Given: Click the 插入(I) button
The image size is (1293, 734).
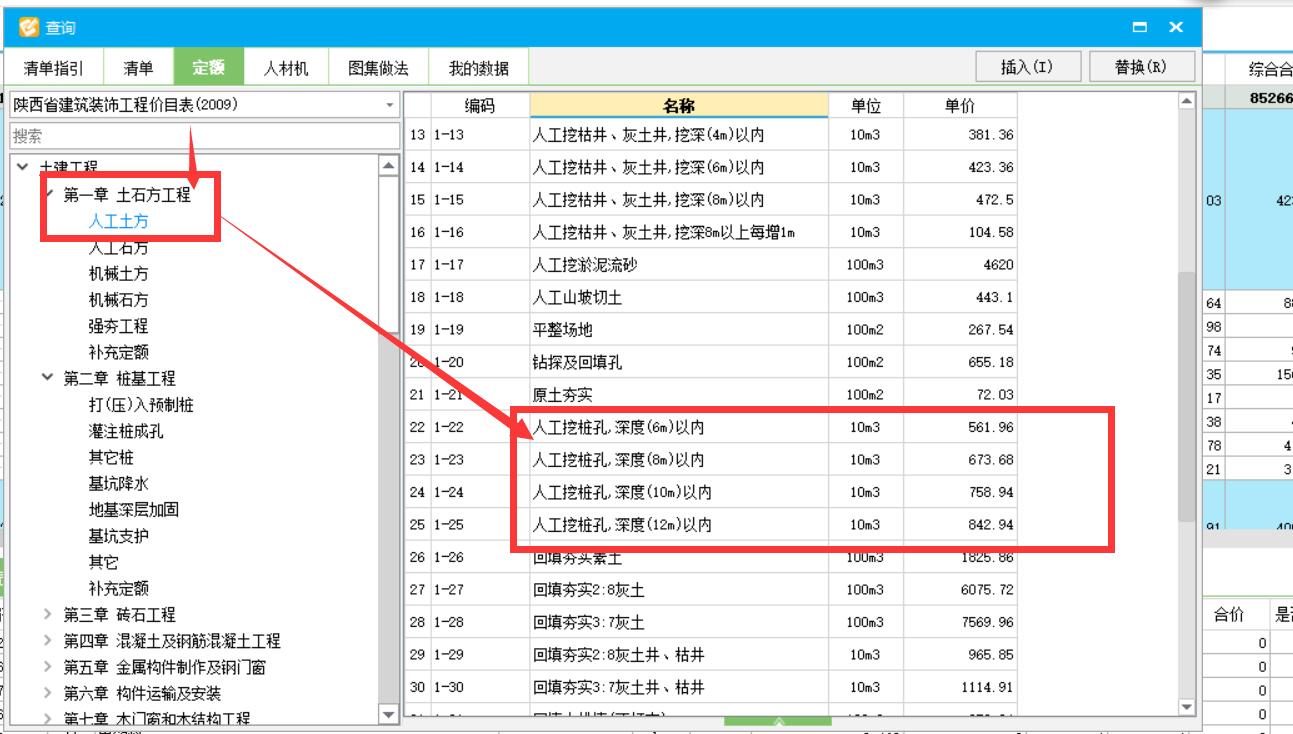Looking at the screenshot, I should (x=1027, y=67).
